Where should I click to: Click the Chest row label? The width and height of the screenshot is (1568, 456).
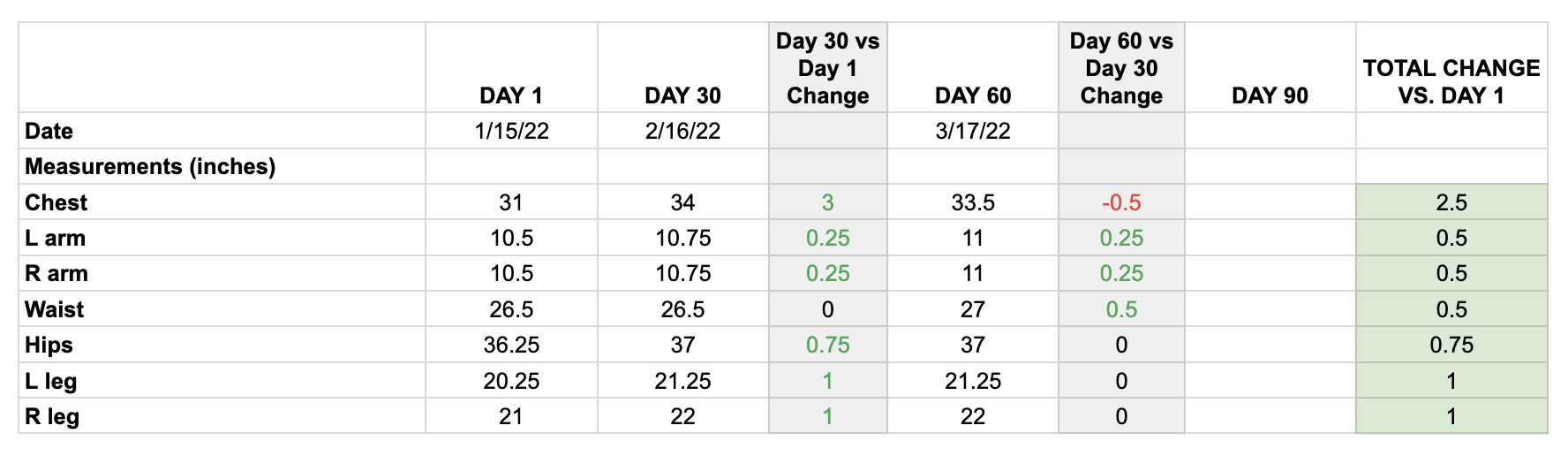[x=222, y=202]
